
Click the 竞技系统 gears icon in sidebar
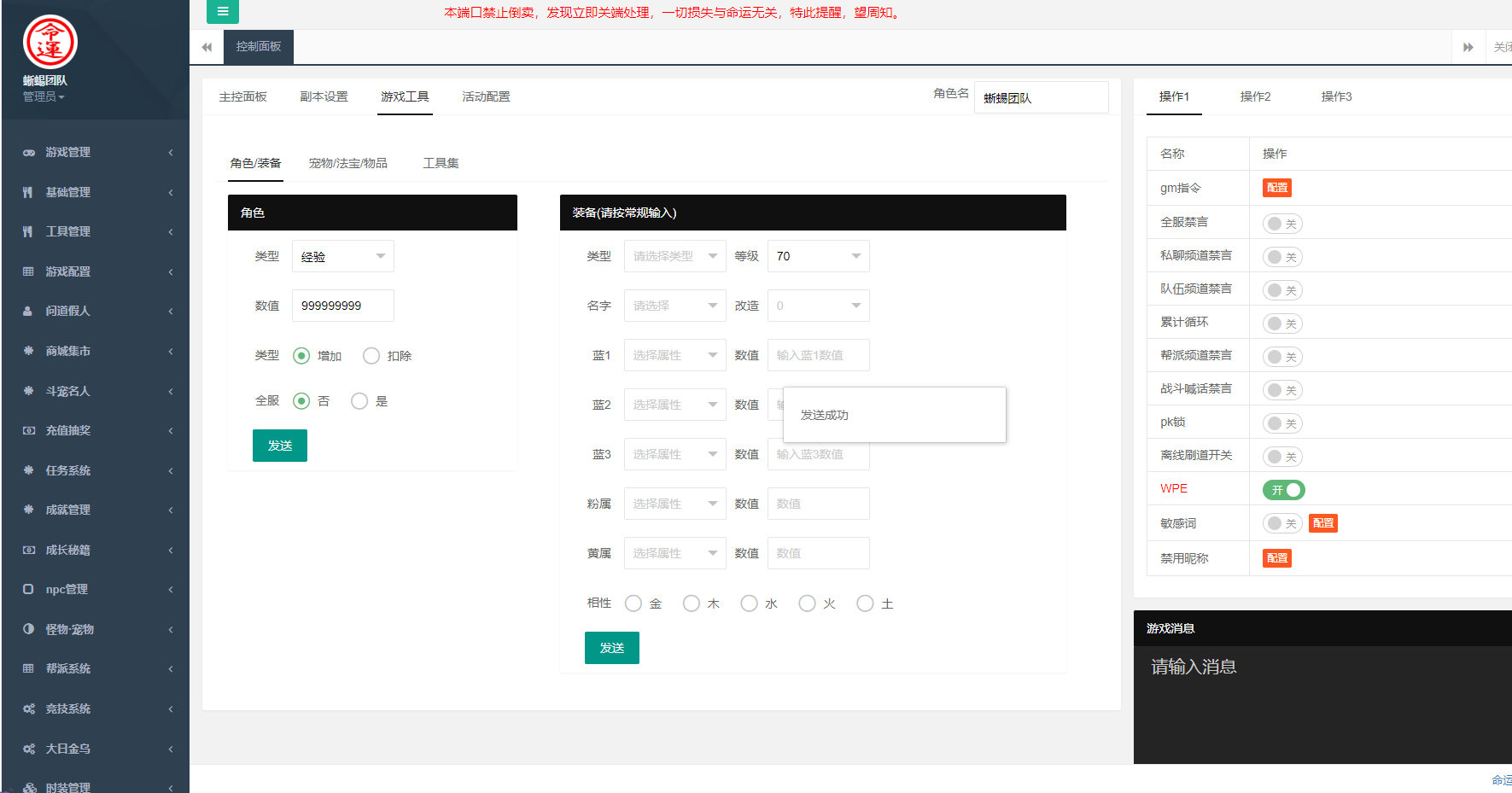coord(28,708)
